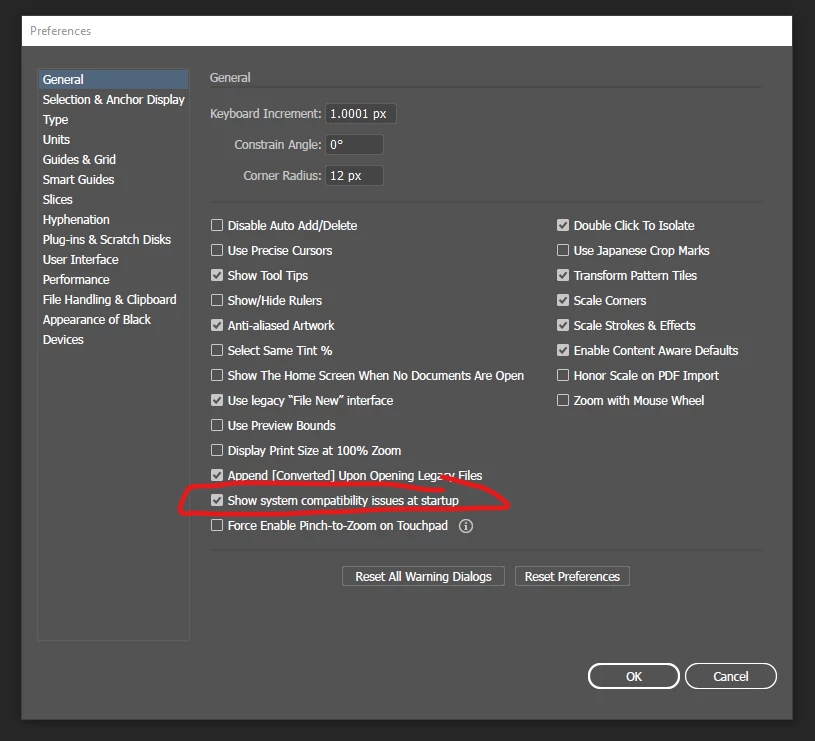Cancel the Preferences dialog
The image size is (815, 741).
tap(731, 676)
